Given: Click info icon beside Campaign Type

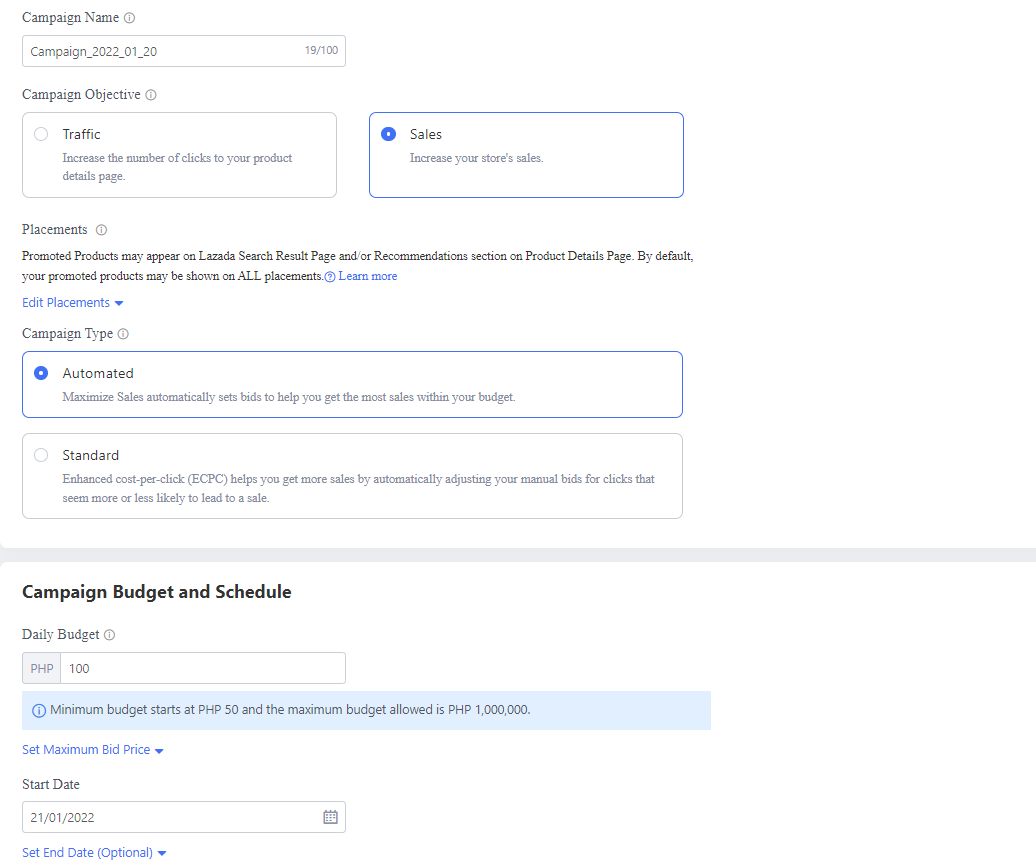Looking at the screenshot, I should click(123, 334).
